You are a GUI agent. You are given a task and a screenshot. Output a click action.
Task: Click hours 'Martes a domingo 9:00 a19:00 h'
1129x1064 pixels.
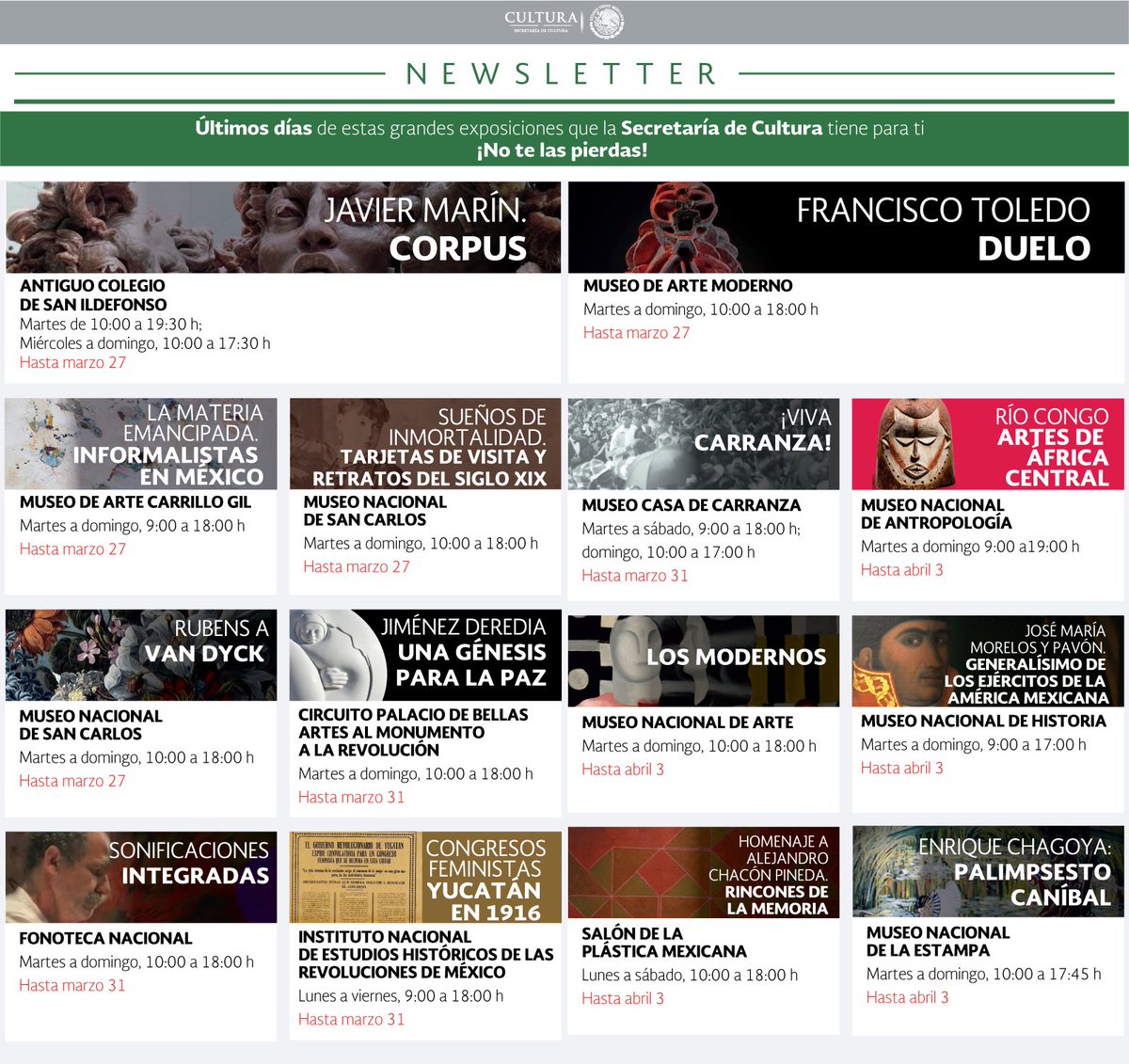pos(970,547)
